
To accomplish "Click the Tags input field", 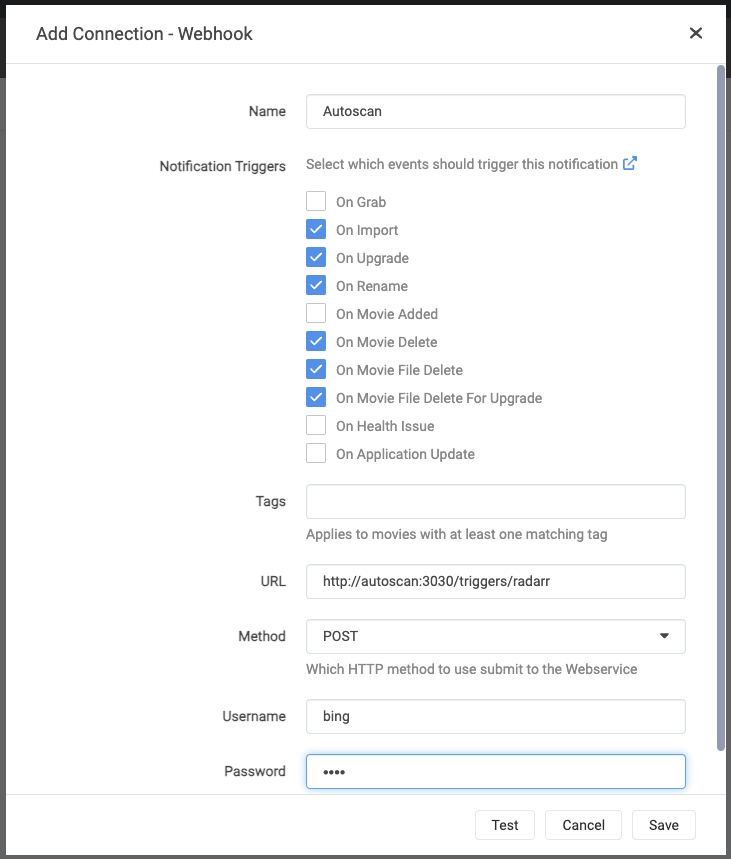I will tap(495, 501).
